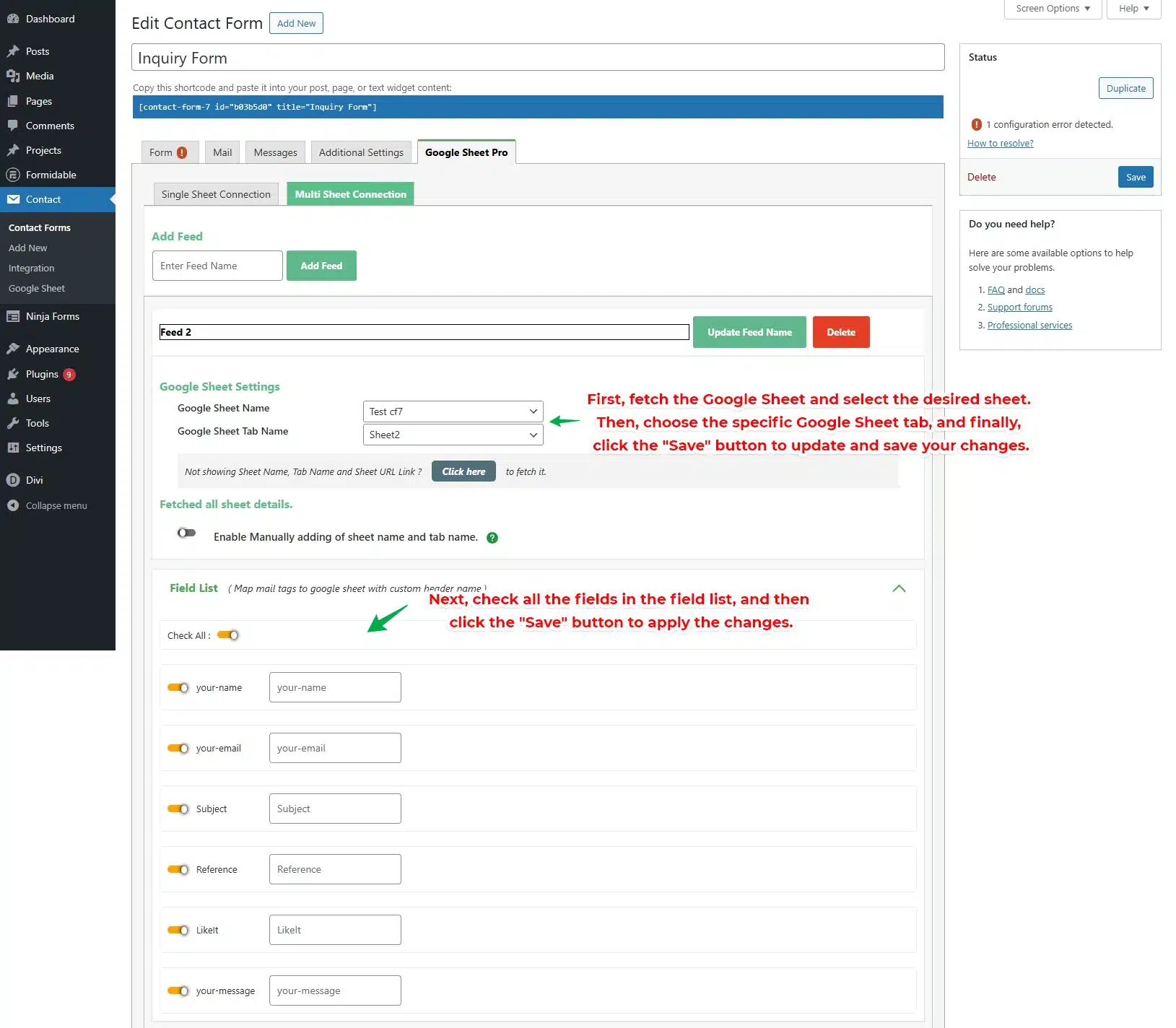Click the Enter Feed Name input field

[x=217, y=266]
